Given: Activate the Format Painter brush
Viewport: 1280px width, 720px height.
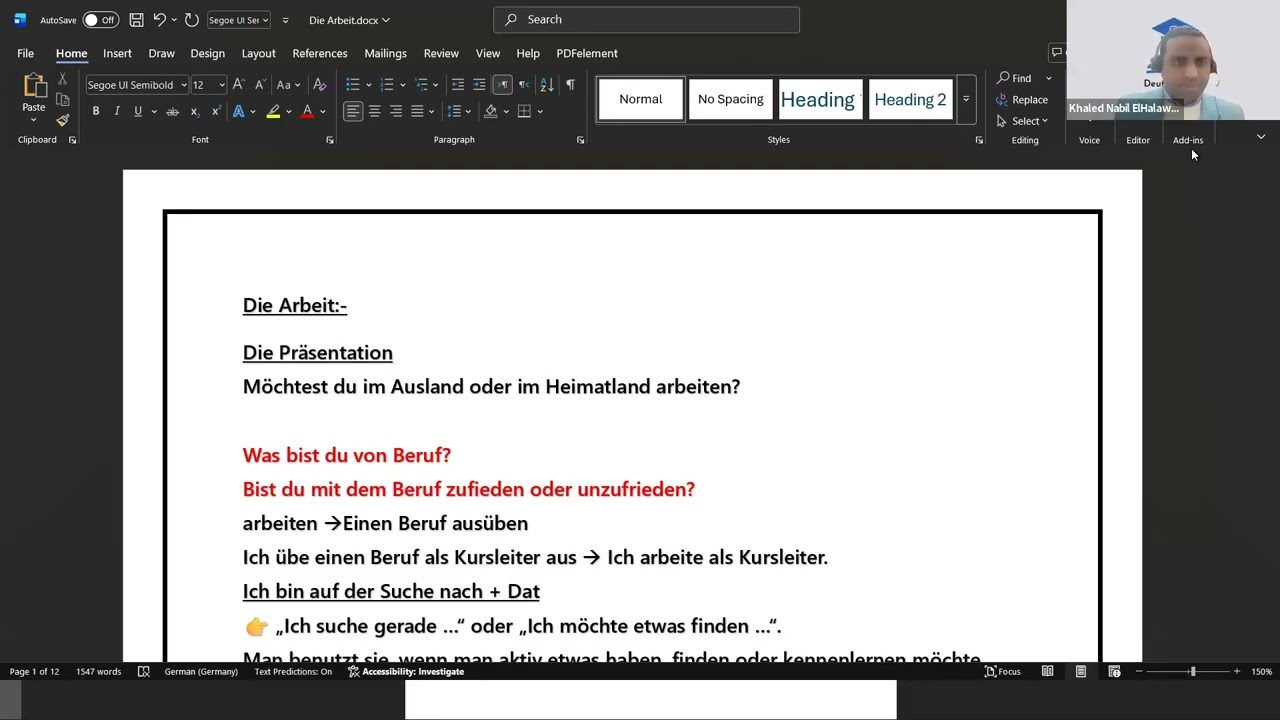Looking at the screenshot, I should (63, 120).
